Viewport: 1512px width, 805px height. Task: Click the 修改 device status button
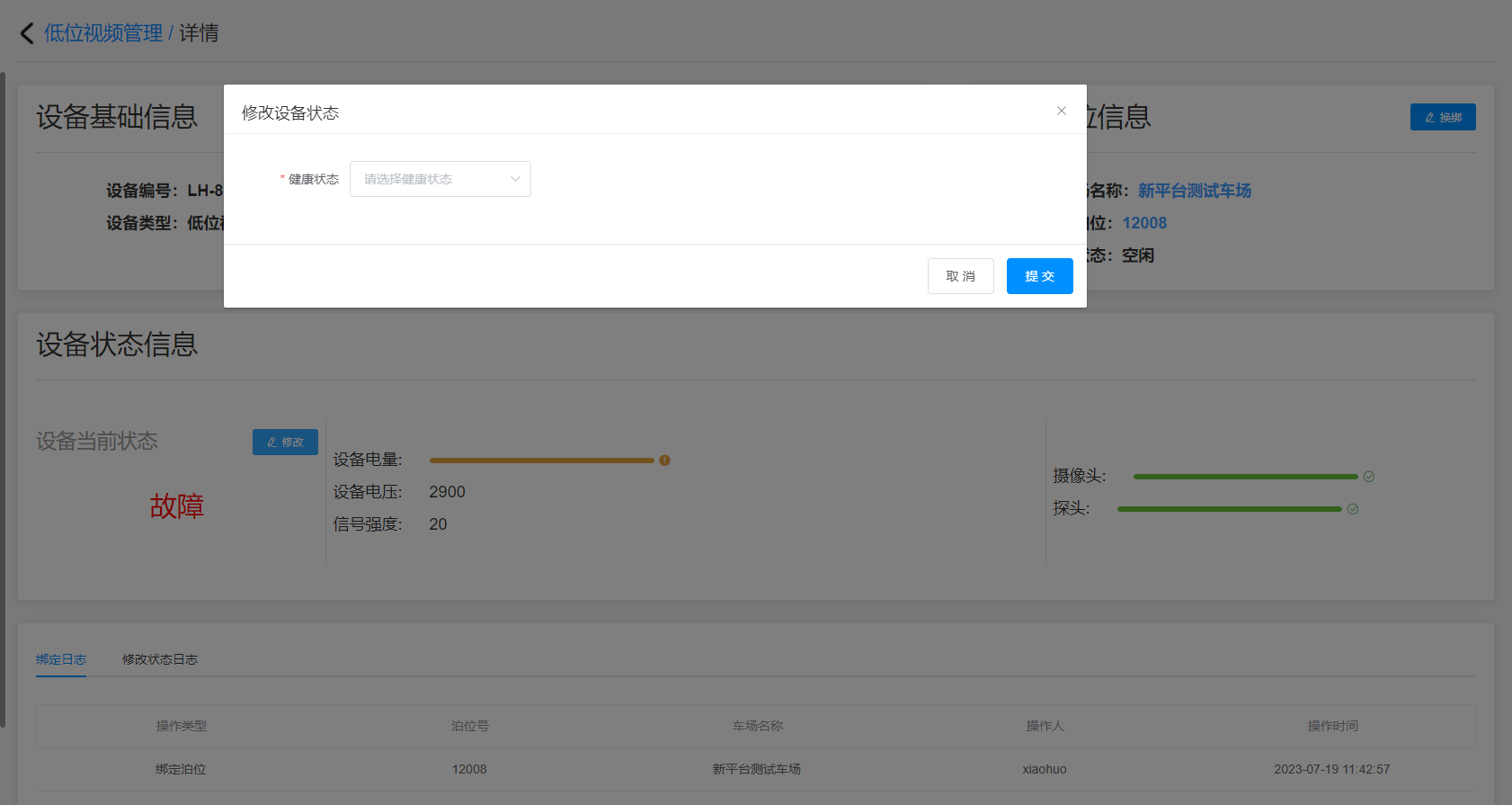[285, 442]
